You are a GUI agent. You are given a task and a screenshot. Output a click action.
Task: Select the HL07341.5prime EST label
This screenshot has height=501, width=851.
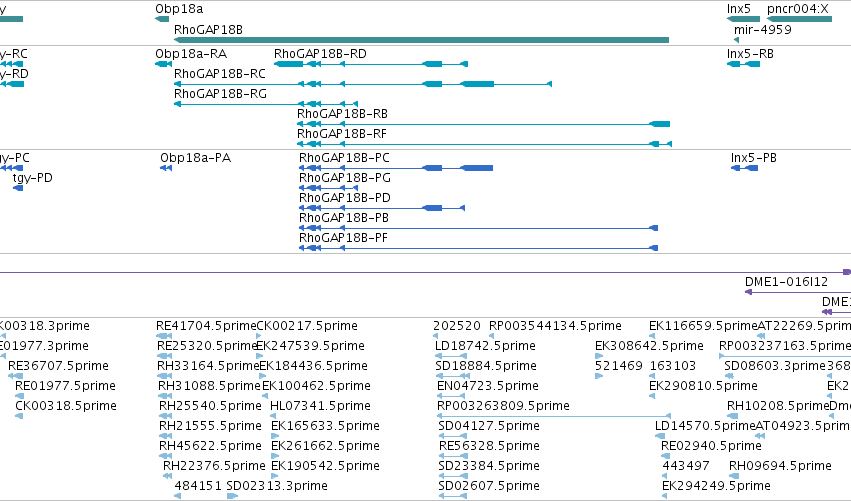pyautogui.click(x=321, y=406)
